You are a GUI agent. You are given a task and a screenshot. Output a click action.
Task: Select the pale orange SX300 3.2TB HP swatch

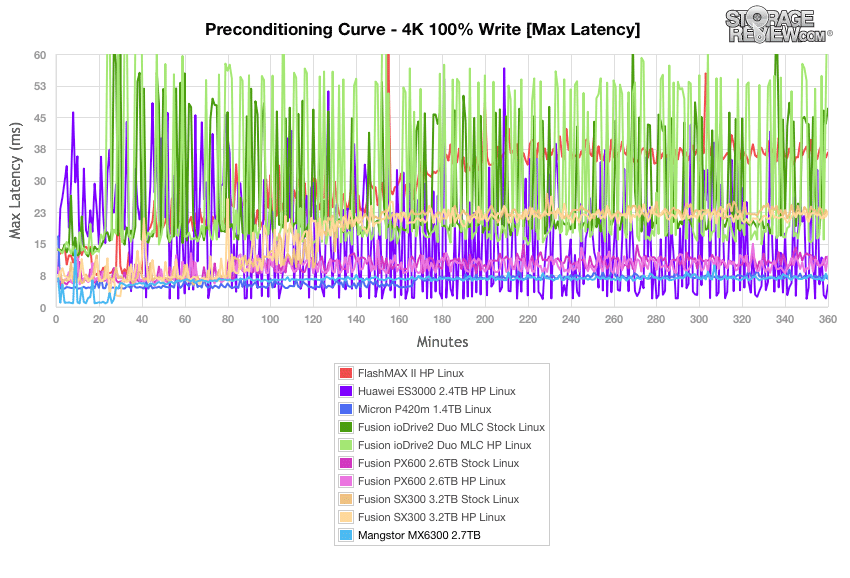tap(346, 517)
